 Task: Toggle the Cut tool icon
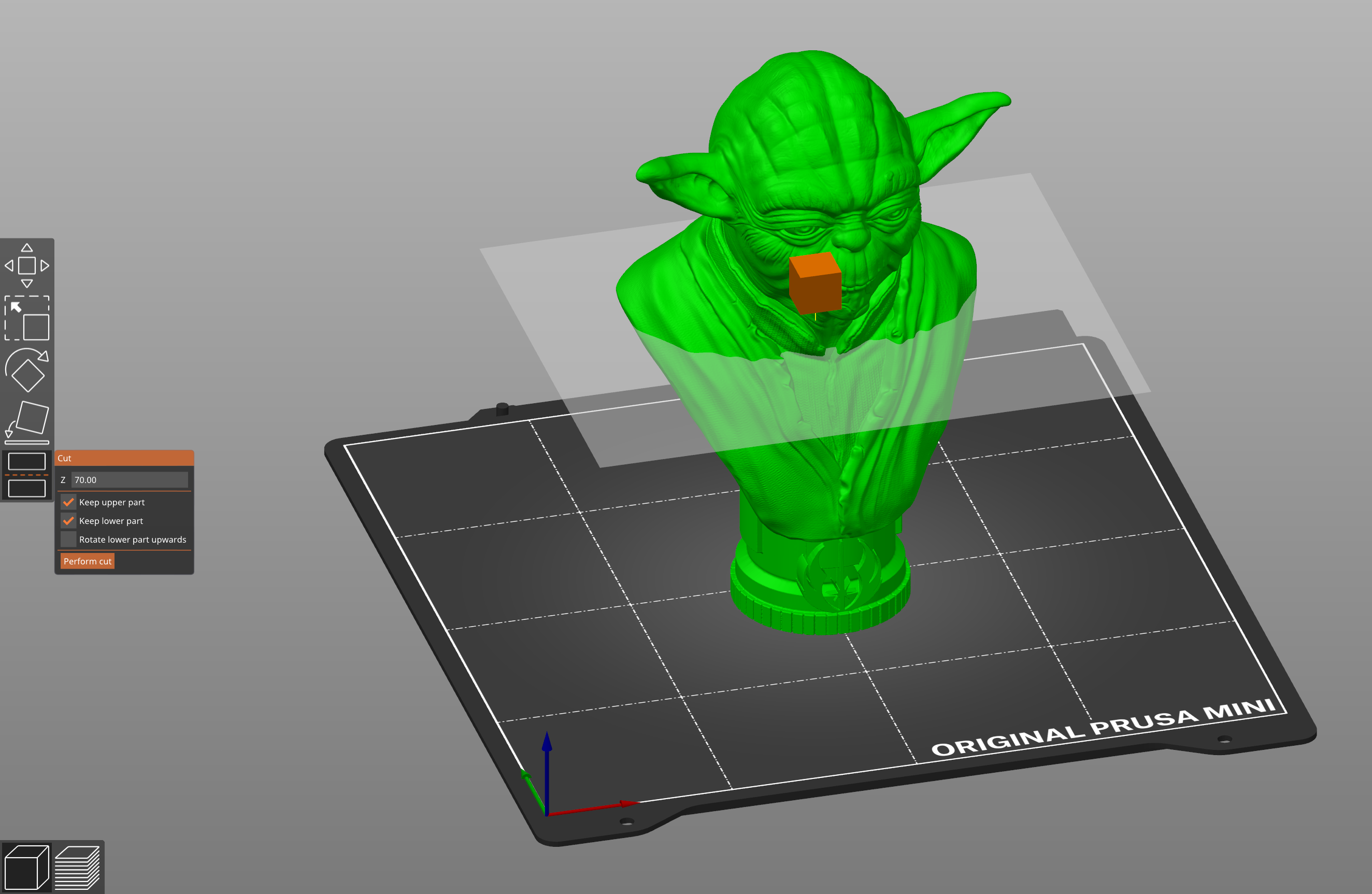coord(26,475)
